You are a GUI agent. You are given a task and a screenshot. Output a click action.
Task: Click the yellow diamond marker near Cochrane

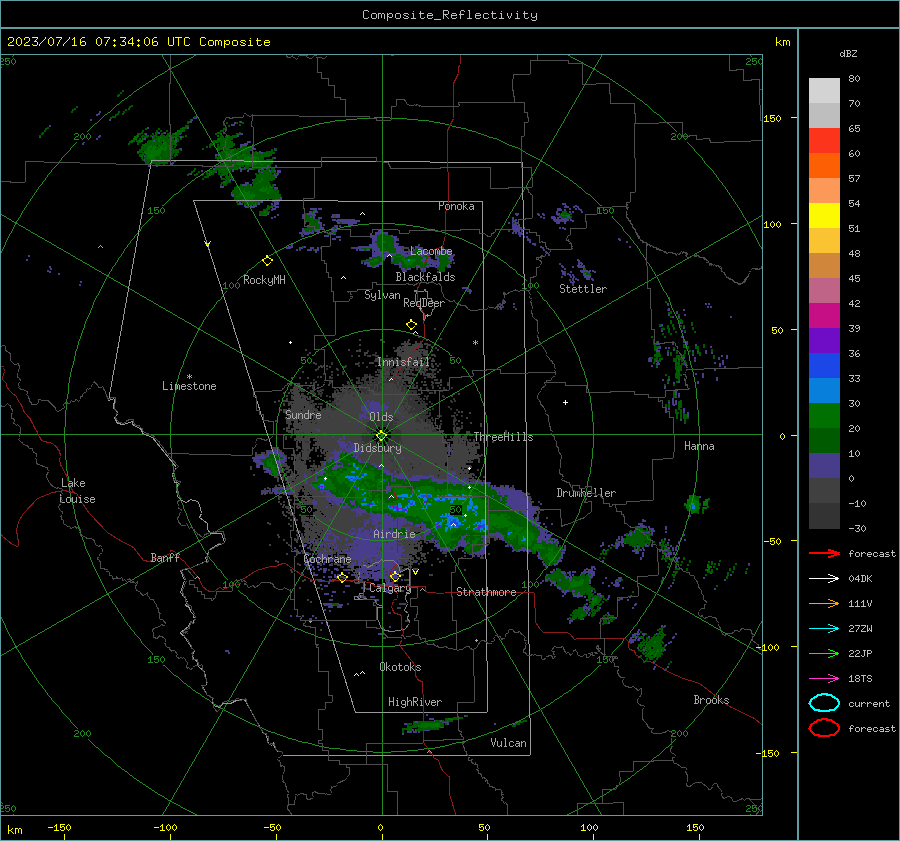click(x=342, y=577)
